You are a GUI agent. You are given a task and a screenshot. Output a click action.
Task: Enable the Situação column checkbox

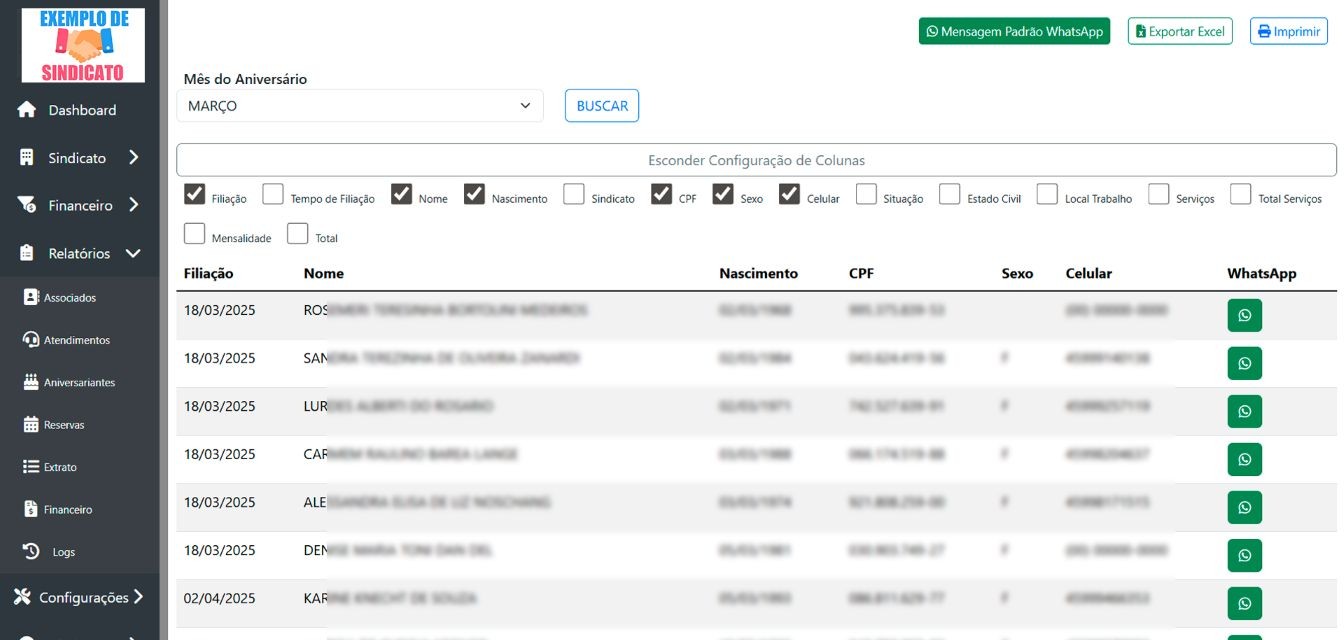865,193
